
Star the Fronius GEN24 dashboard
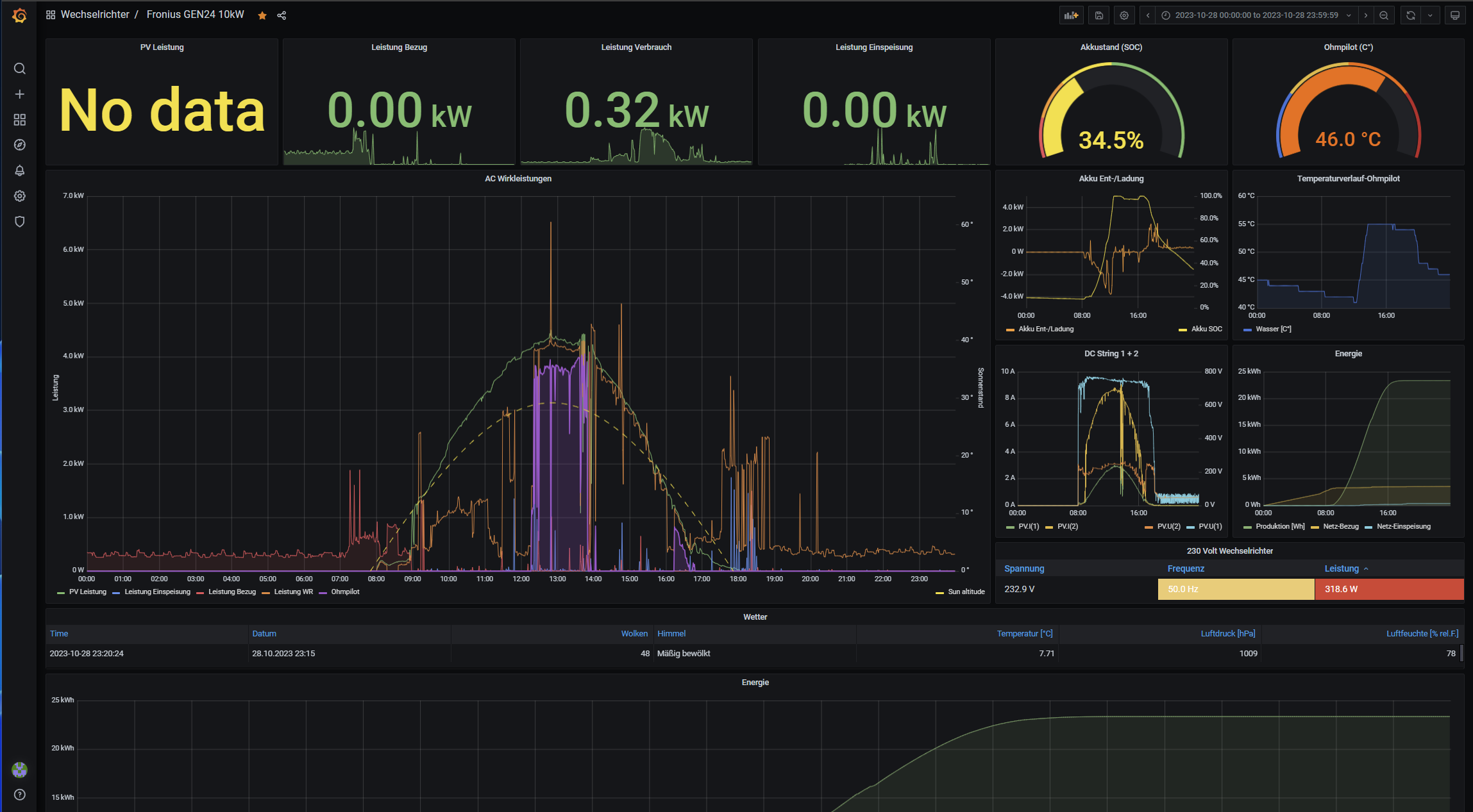click(262, 15)
